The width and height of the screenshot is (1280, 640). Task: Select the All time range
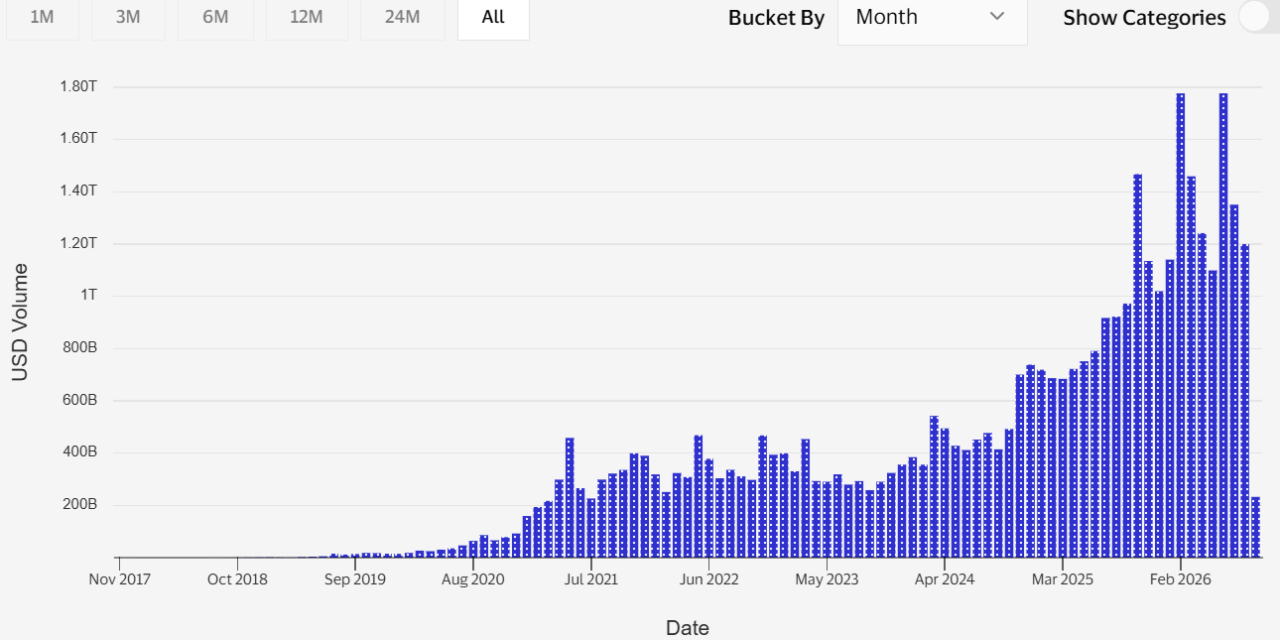click(x=493, y=17)
